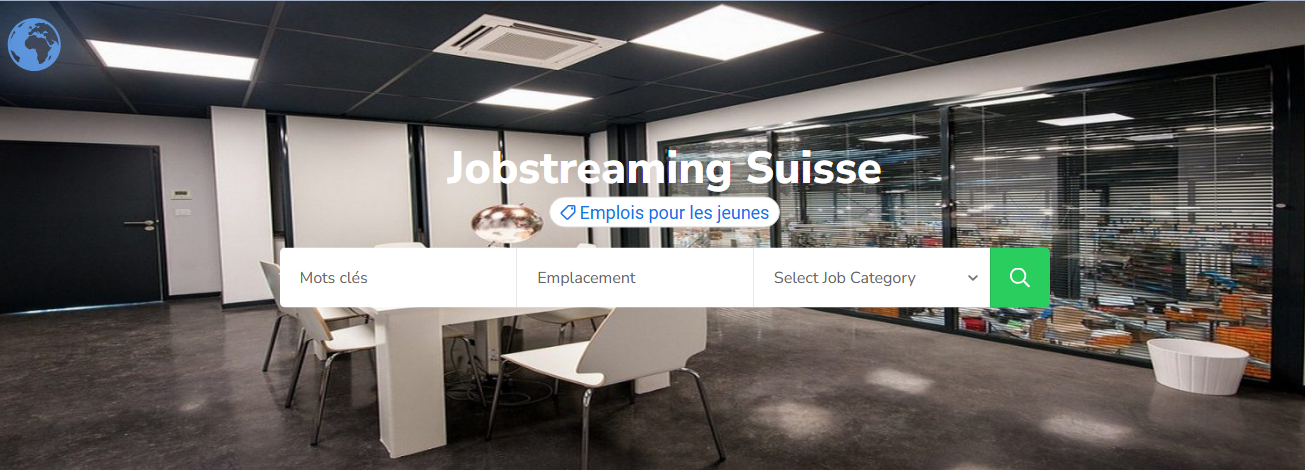Click the Jobstreaming Suisse heading
Image resolution: width=1305 pixels, height=470 pixels.
click(664, 168)
